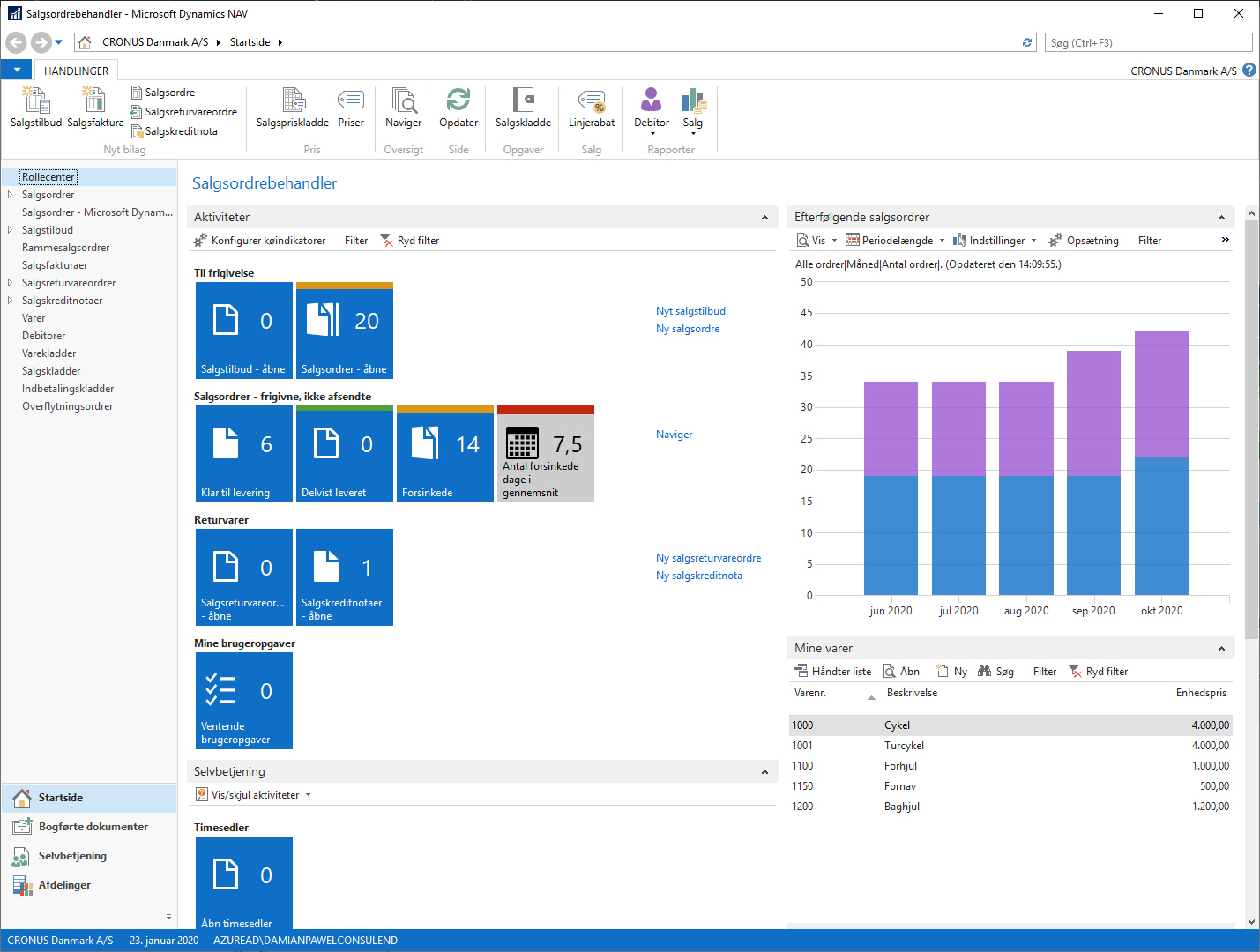Open Rammesalgsordrer in navigation pane
Screen dimensions: 1260x952
(x=65, y=248)
